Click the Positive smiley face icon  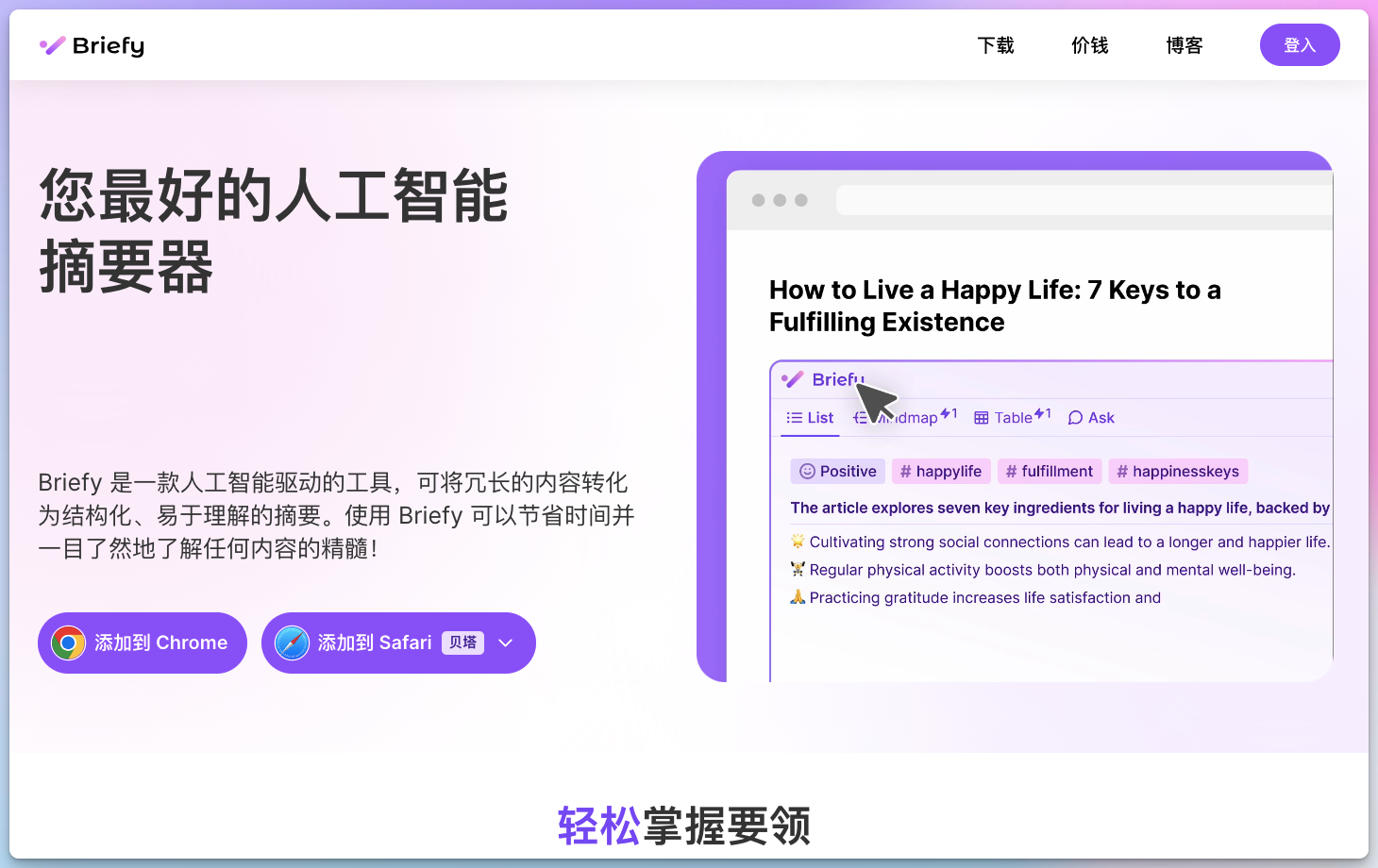tap(807, 472)
